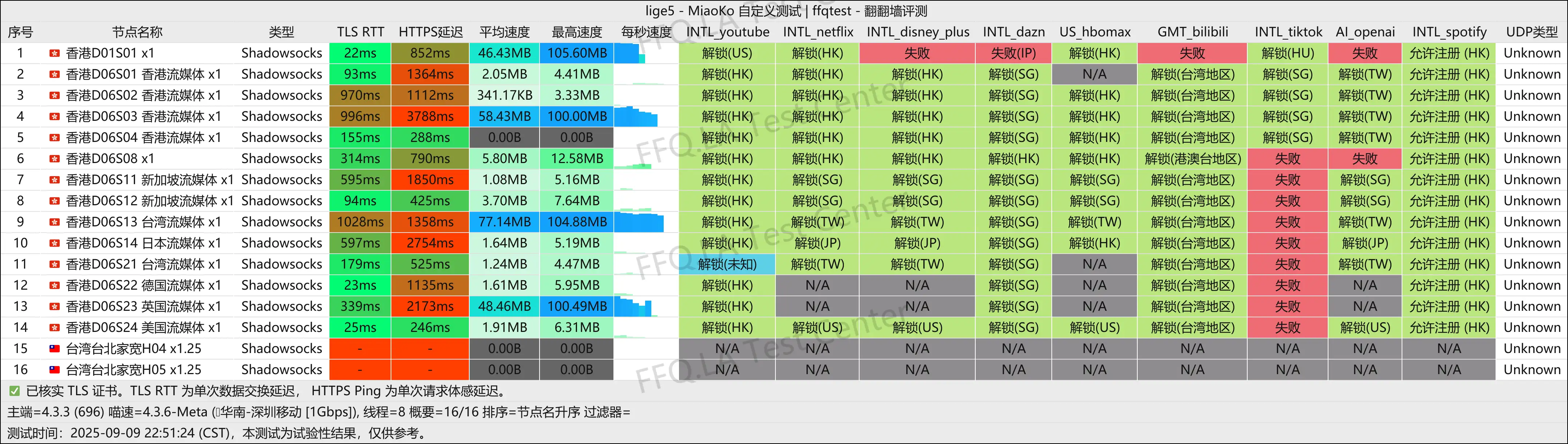Click the flag icon beside 香港D06S11
This screenshot has height=444, width=1568.
point(55,180)
